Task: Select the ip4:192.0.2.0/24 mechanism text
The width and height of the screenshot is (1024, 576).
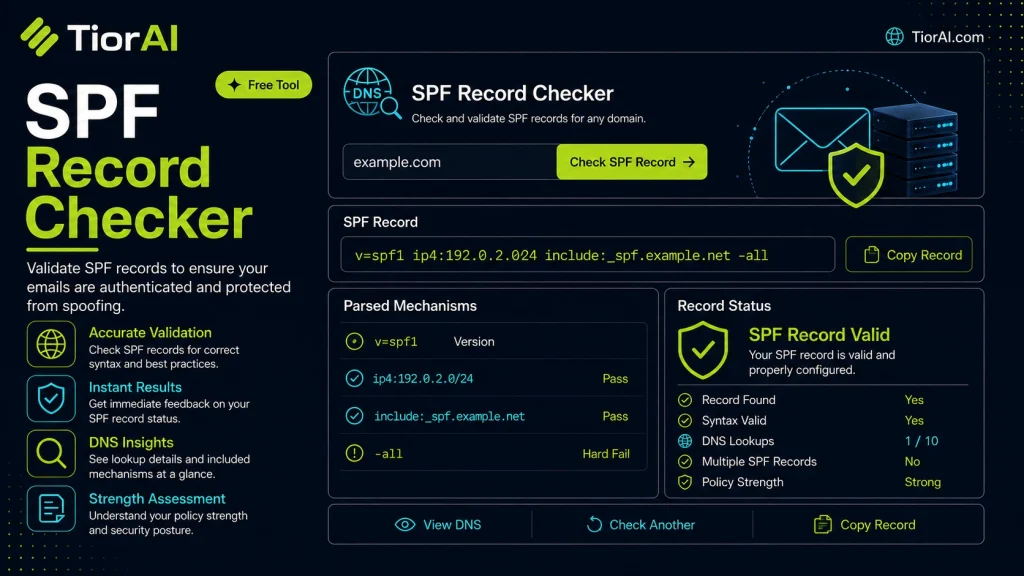Action: (423, 379)
